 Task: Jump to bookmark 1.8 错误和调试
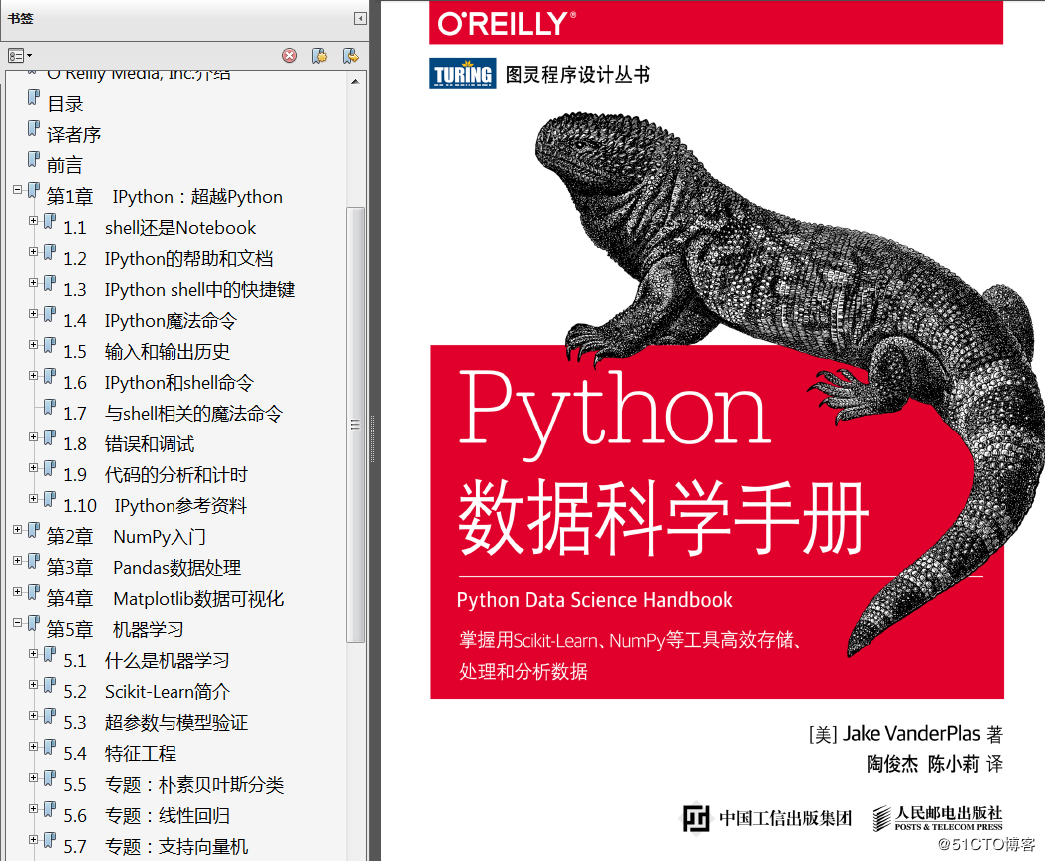(128, 444)
